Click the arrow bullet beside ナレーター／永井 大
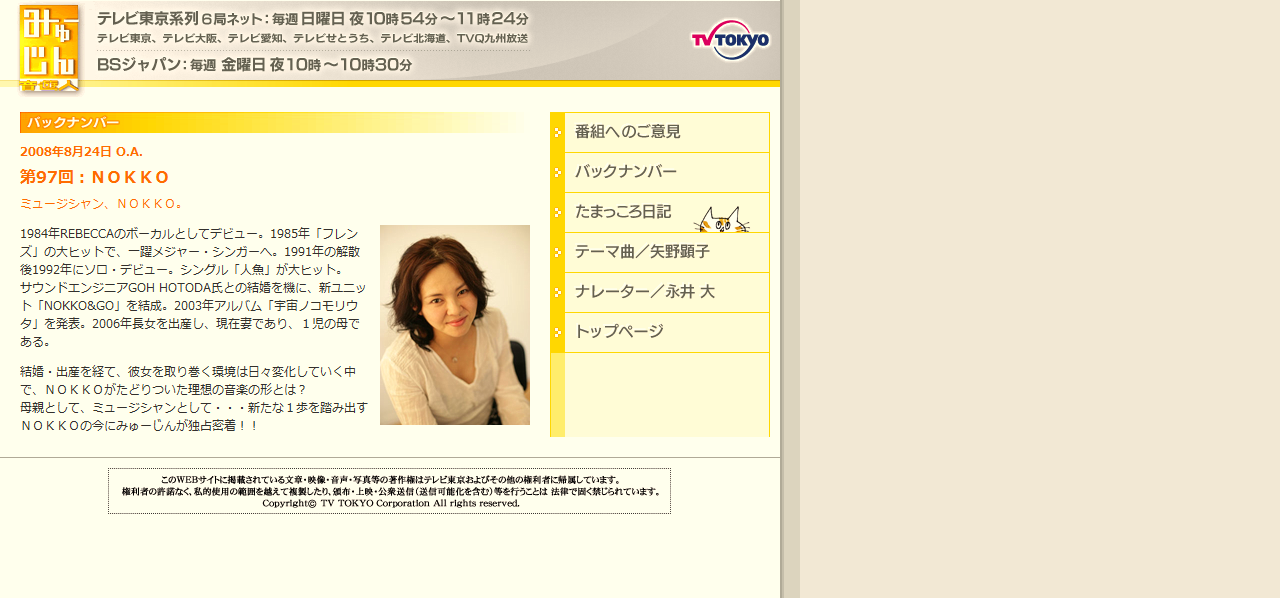The image size is (1280, 598). (557, 292)
